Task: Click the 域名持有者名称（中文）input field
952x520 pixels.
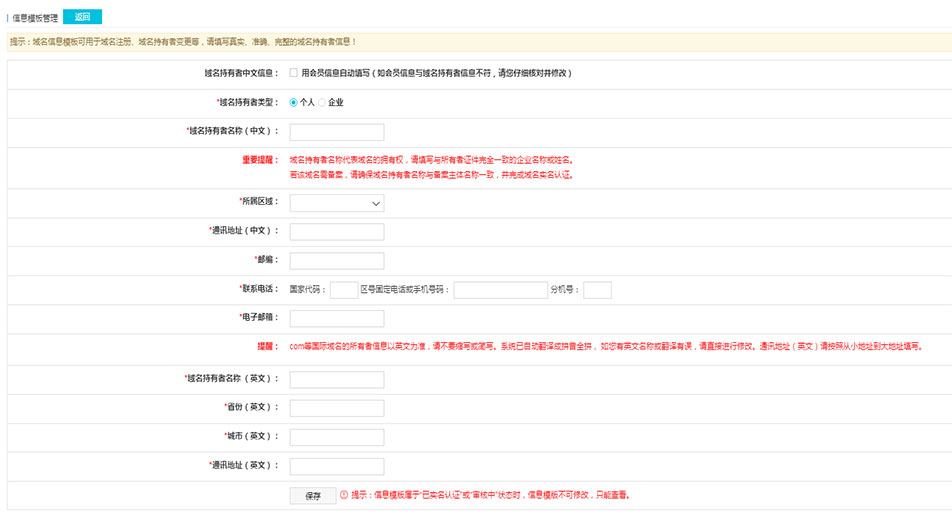Action: [336, 132]
